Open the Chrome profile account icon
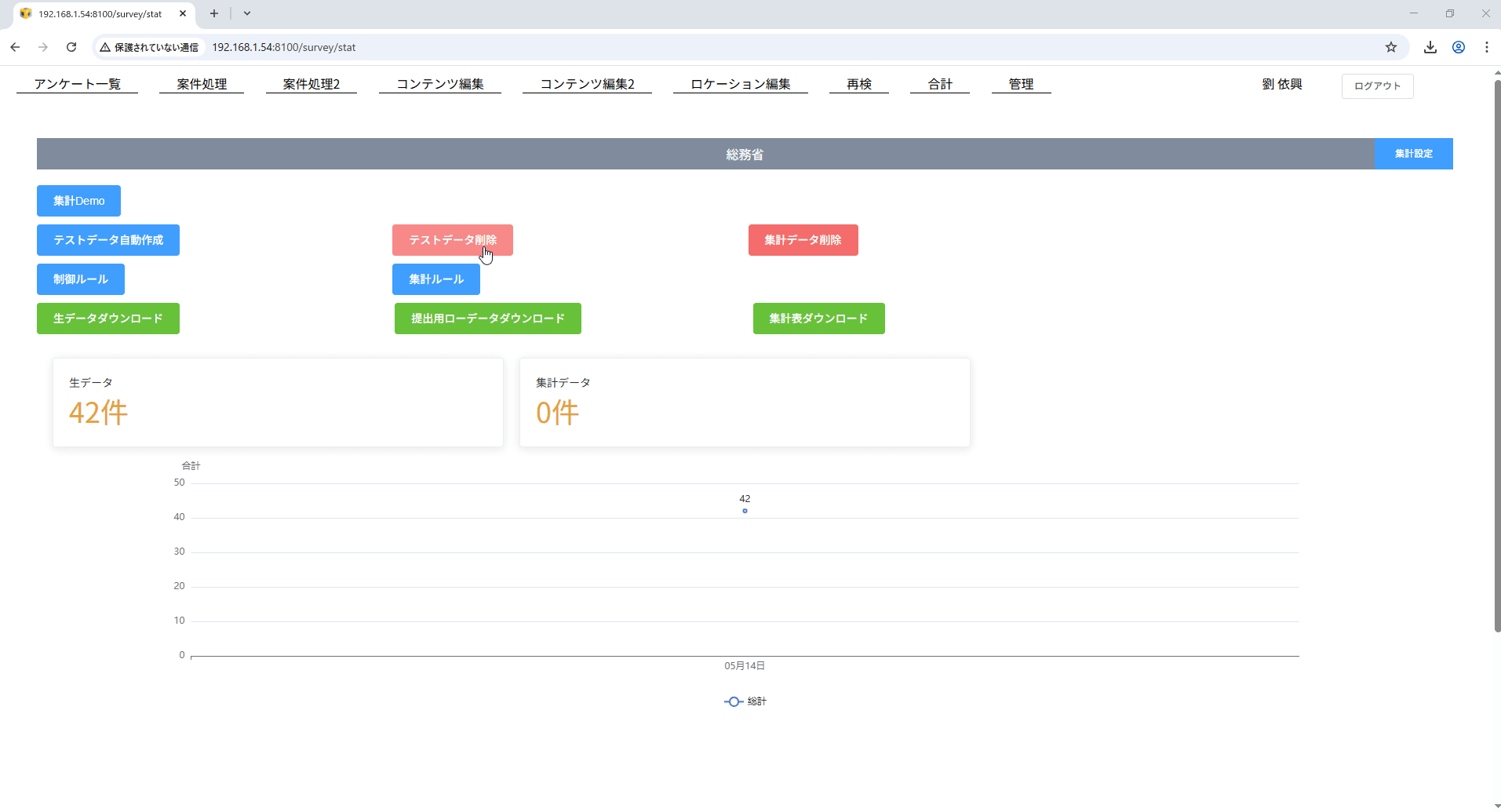 point(1459,47)
